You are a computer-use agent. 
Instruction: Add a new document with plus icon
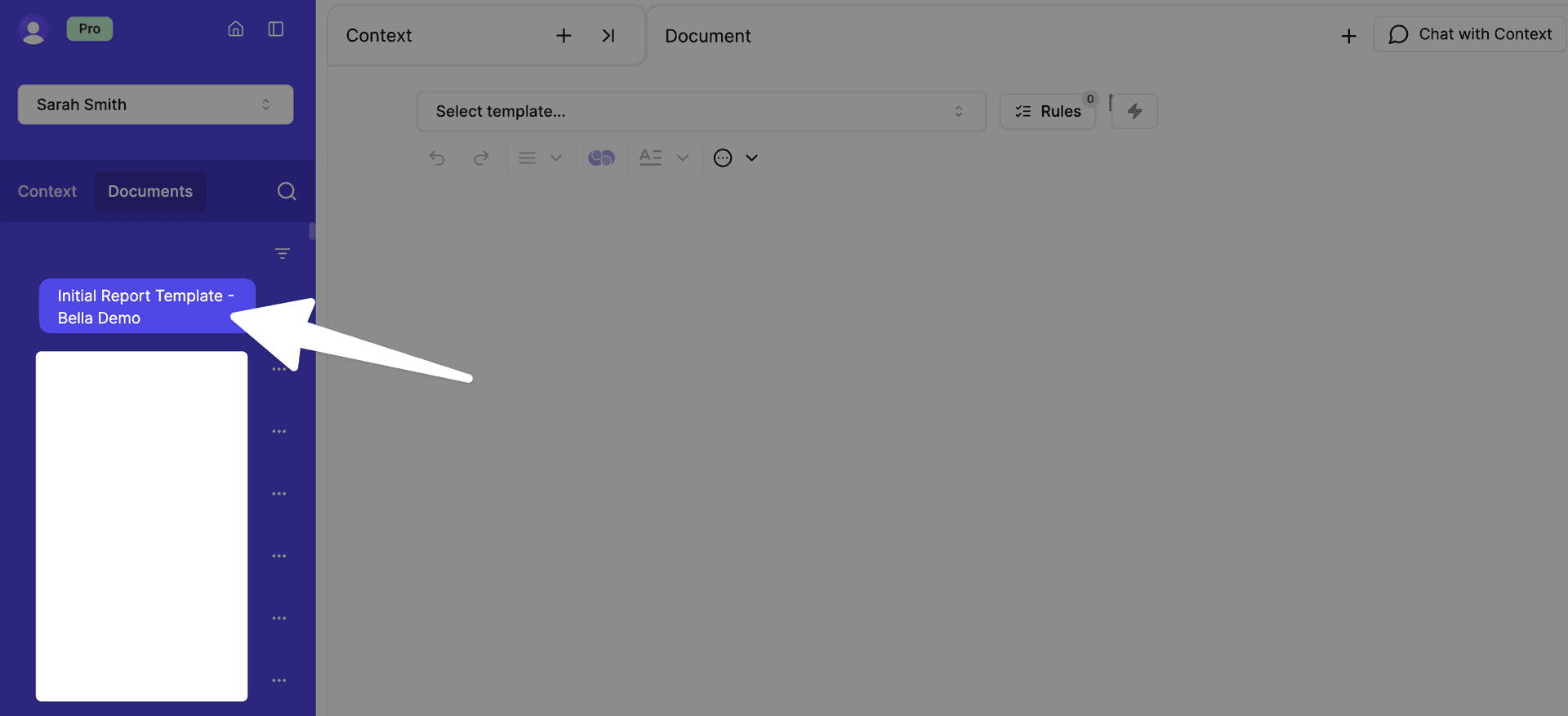point(1348,36)
